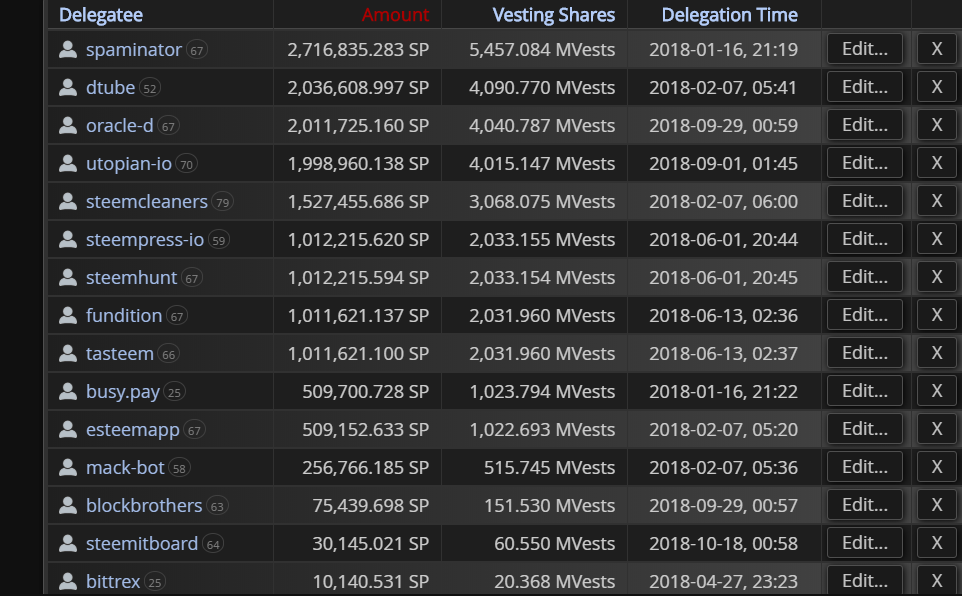Viewport: 962px width, 596px height.
Task: Click the user icon next to bittrex
Action: tap(68, 581)
